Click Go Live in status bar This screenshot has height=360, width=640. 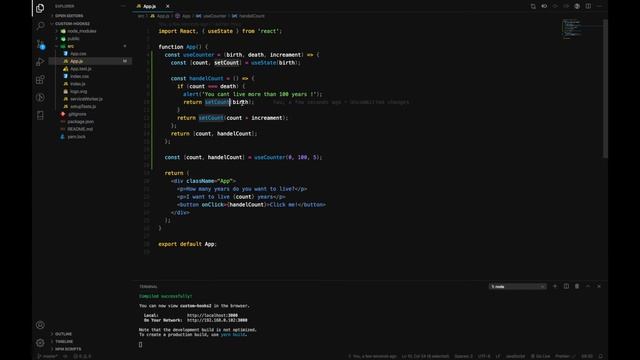540,356
